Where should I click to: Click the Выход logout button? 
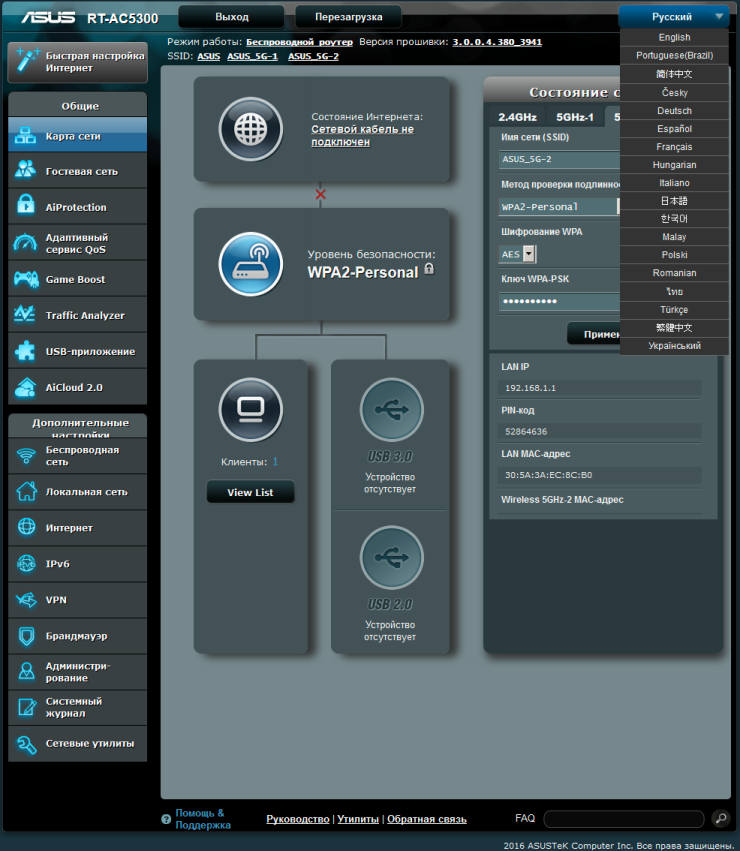pos(232,17)
